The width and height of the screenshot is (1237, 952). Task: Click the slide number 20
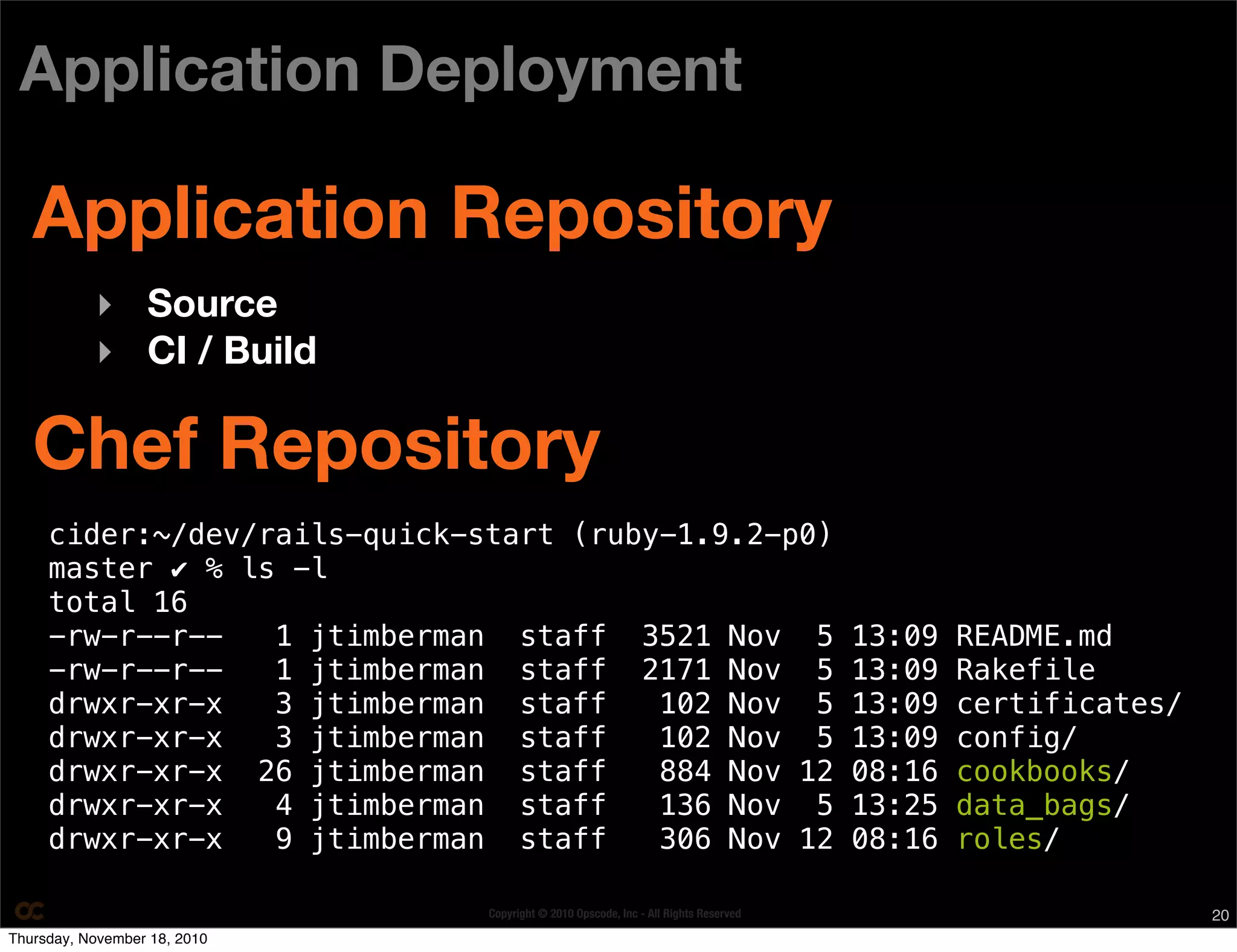tap(1220, 915)
